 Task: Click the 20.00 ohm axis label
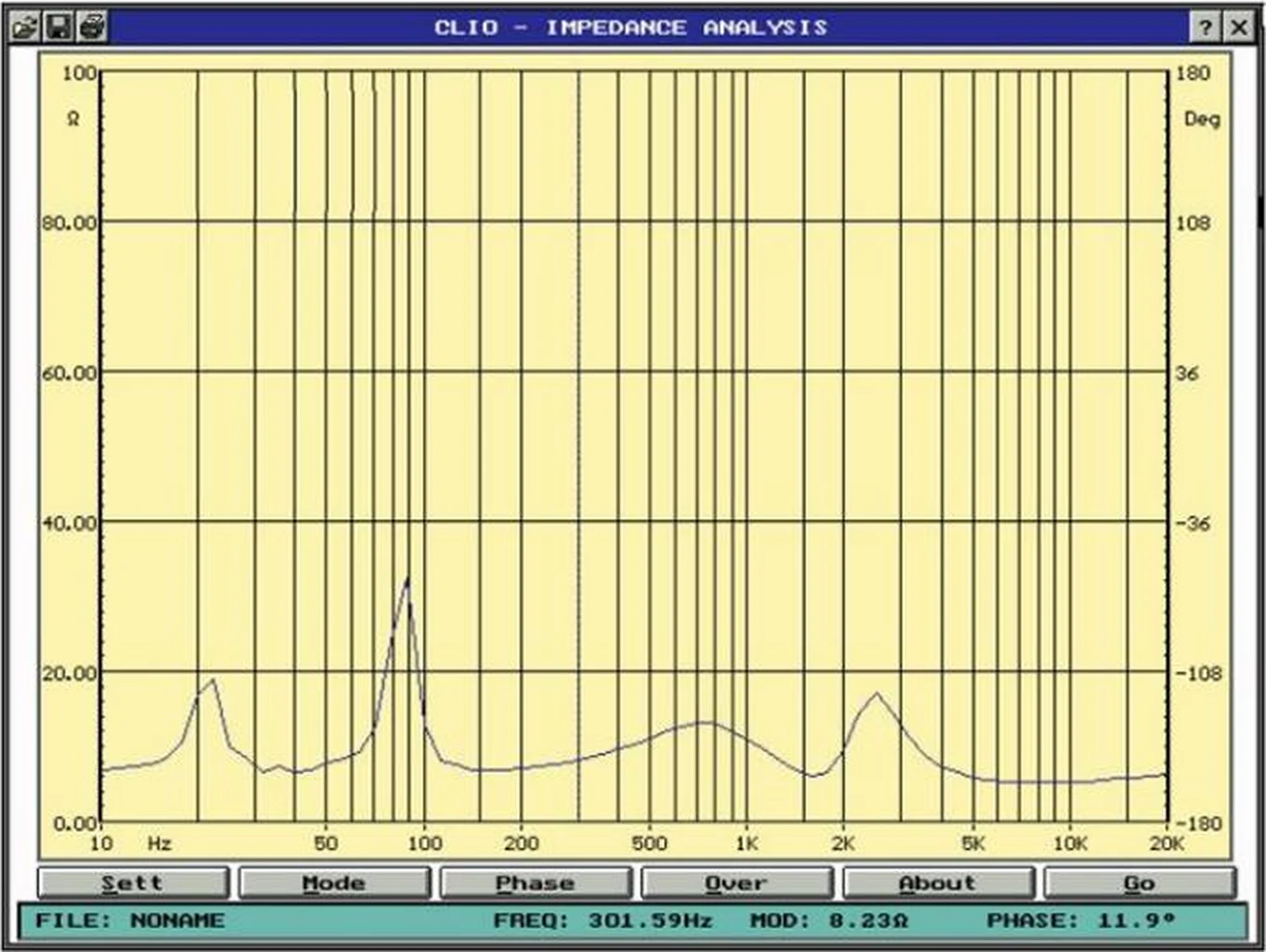coord(69,673)
